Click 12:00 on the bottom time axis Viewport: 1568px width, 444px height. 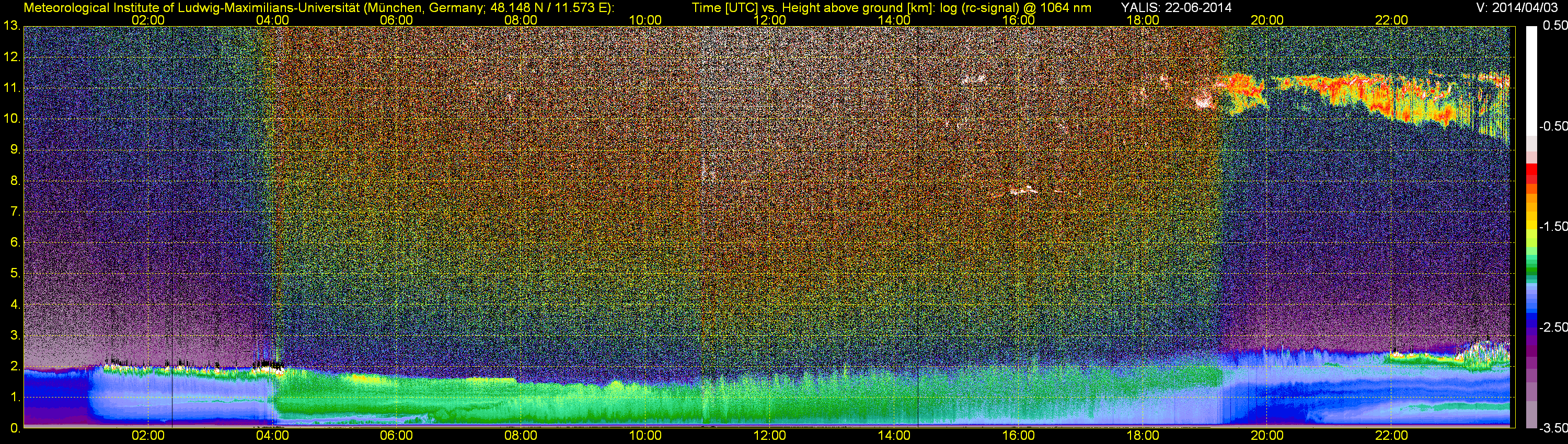click(x=769, y=436)
